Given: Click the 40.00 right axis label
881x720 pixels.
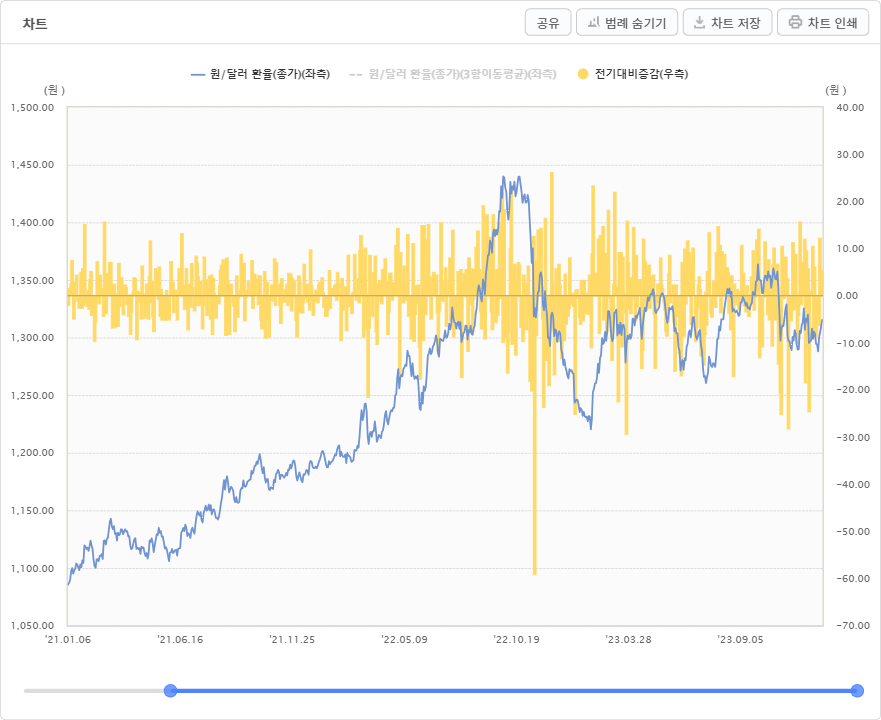Looking at the screenshot, I should click(850, 107).
